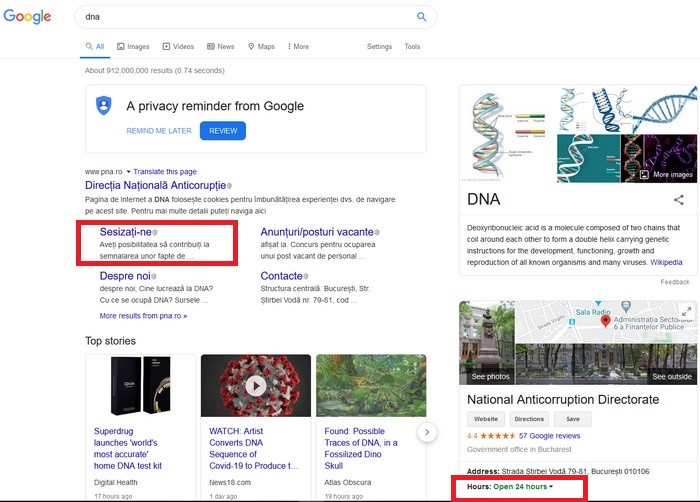This screenshot has height=502, width=700.
Task: Click the next arrow in Top stories carousel
Action: (427, 432)
